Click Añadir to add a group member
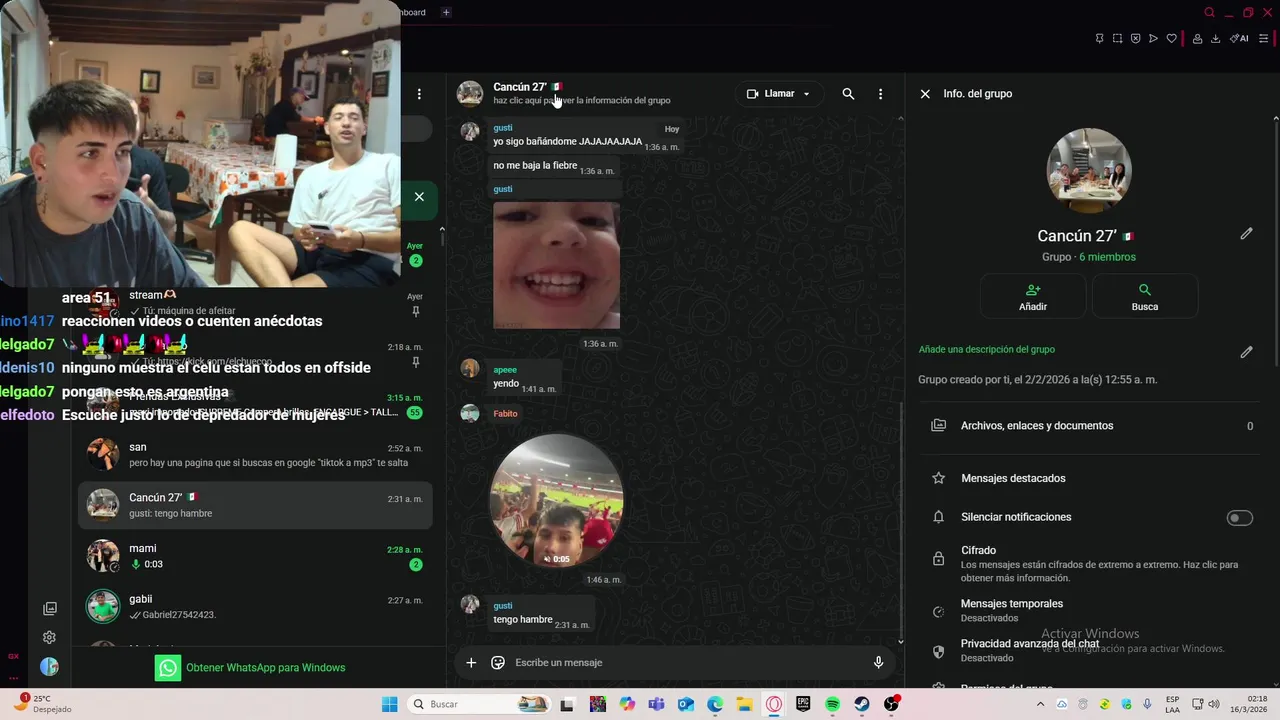This screenshot has width=1280, height=720. click(x=1033, y=297)
